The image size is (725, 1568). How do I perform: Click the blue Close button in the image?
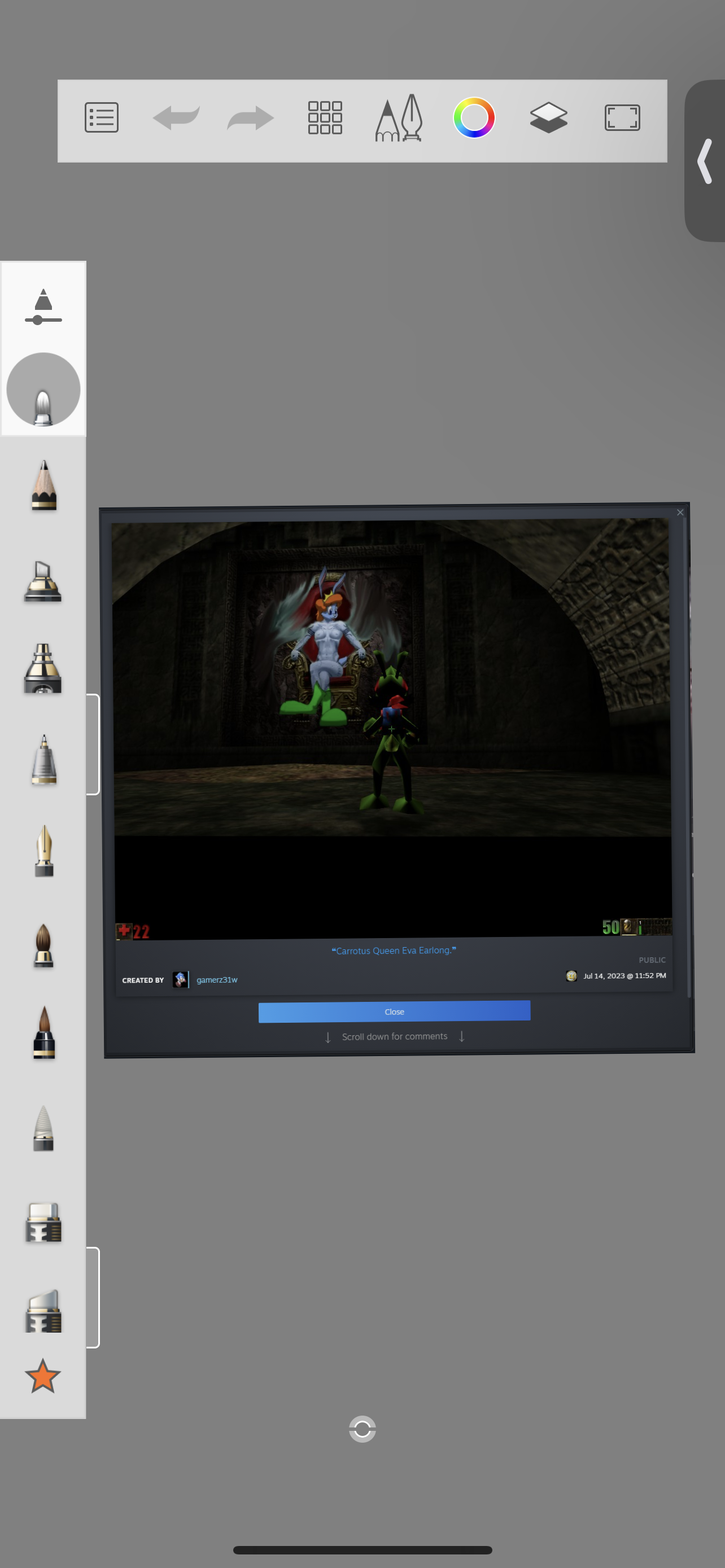click(x=395, y=1011)
